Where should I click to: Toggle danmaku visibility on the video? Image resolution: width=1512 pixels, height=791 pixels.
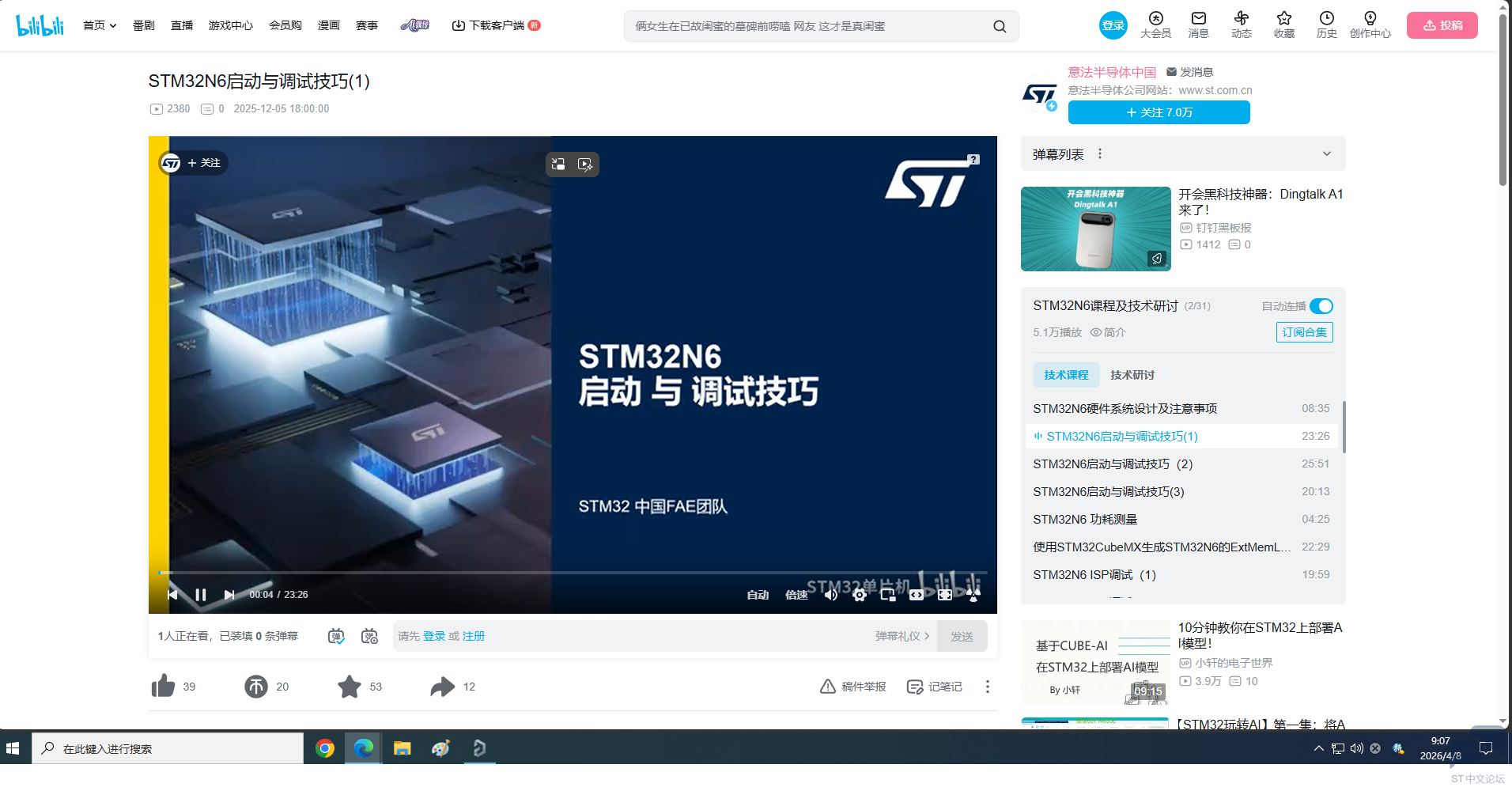pyautogui.click(x=335, y=635)
